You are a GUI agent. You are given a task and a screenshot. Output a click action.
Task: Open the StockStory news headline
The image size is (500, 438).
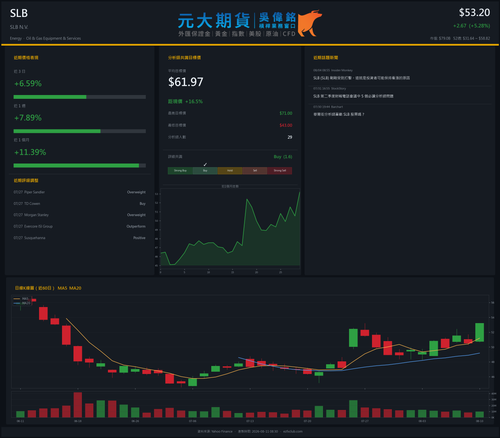click(353, 96)
